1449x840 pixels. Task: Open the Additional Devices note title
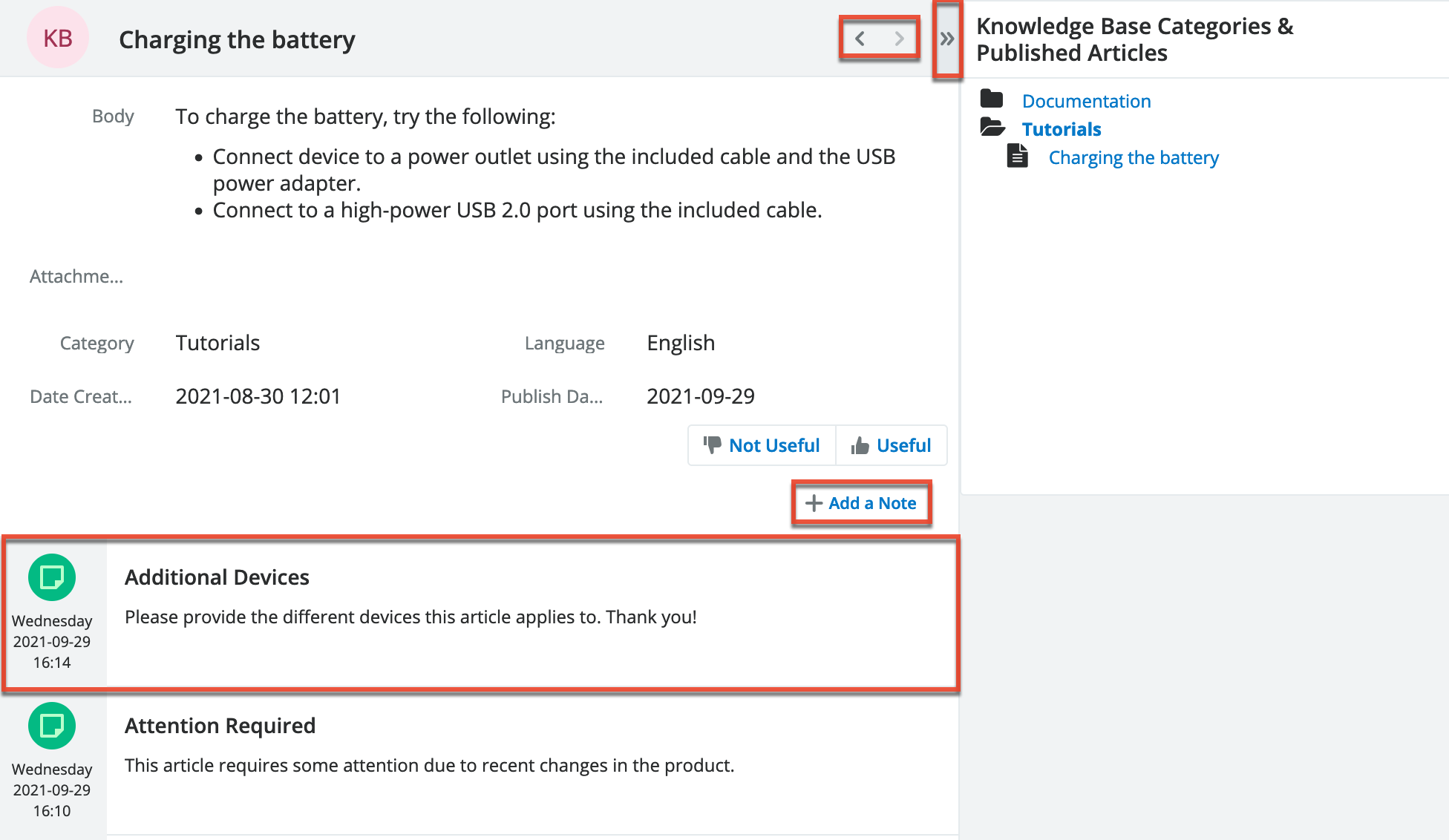[x=217, y=577]
